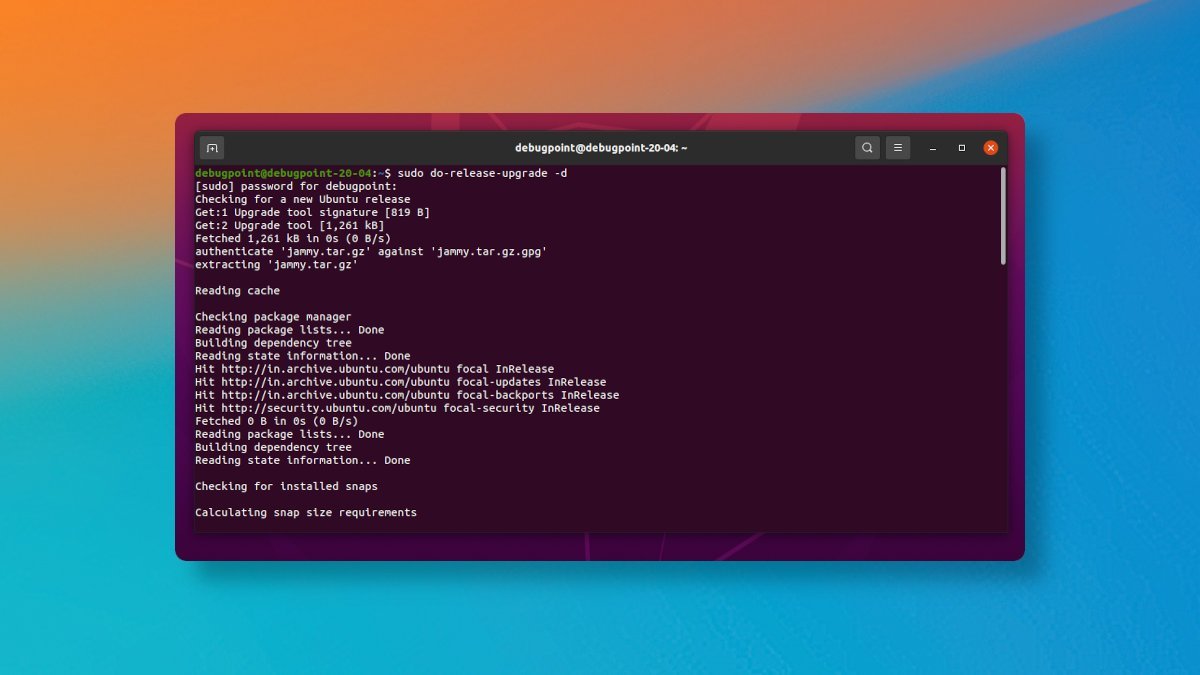Click the terminal's vertical scrollbar thumb
The width and height of the screenshot is (1200, 675).
pyautogui.click(x=1003, y=215)
